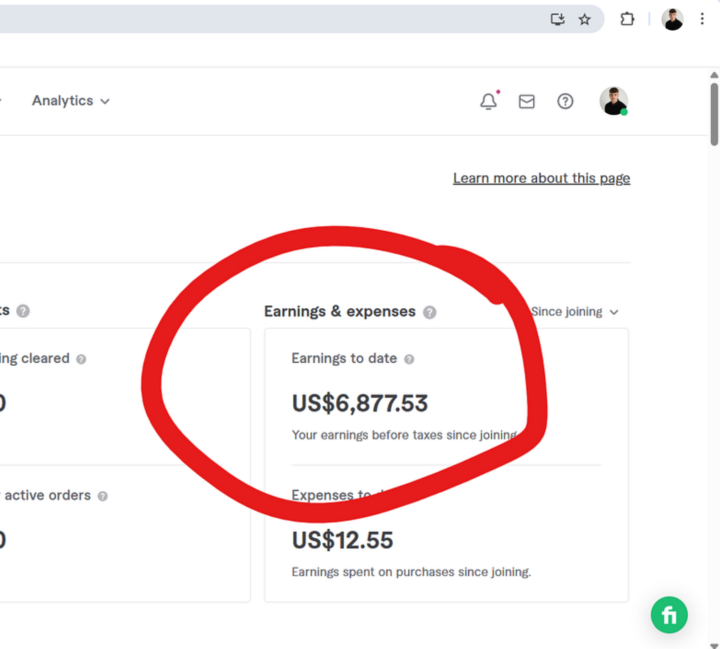Open Chrome extensions puzzle icon

[627, 19]
